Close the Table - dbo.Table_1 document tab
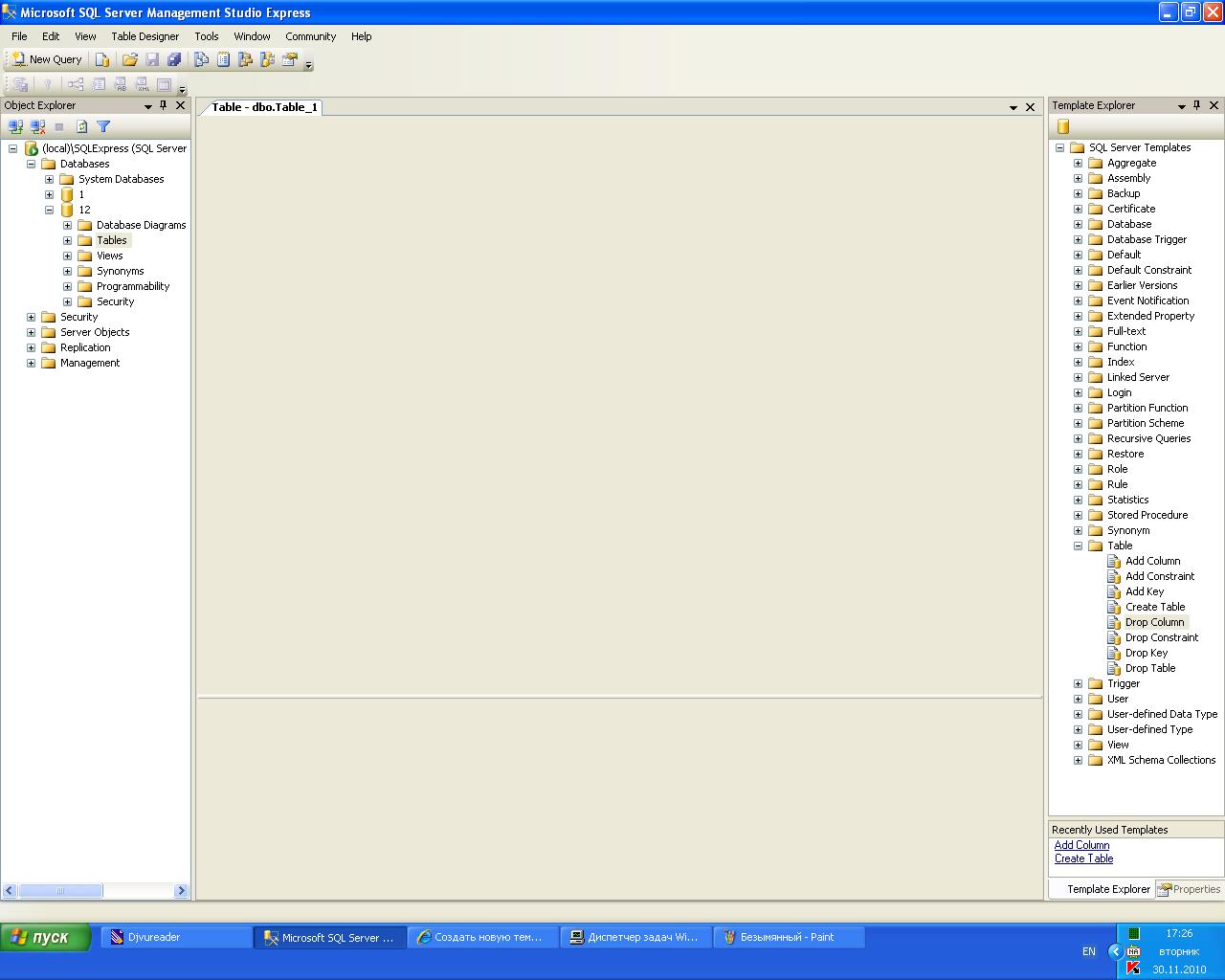The height and width of the screenshot is (980, 1225). click(1030, 107)
